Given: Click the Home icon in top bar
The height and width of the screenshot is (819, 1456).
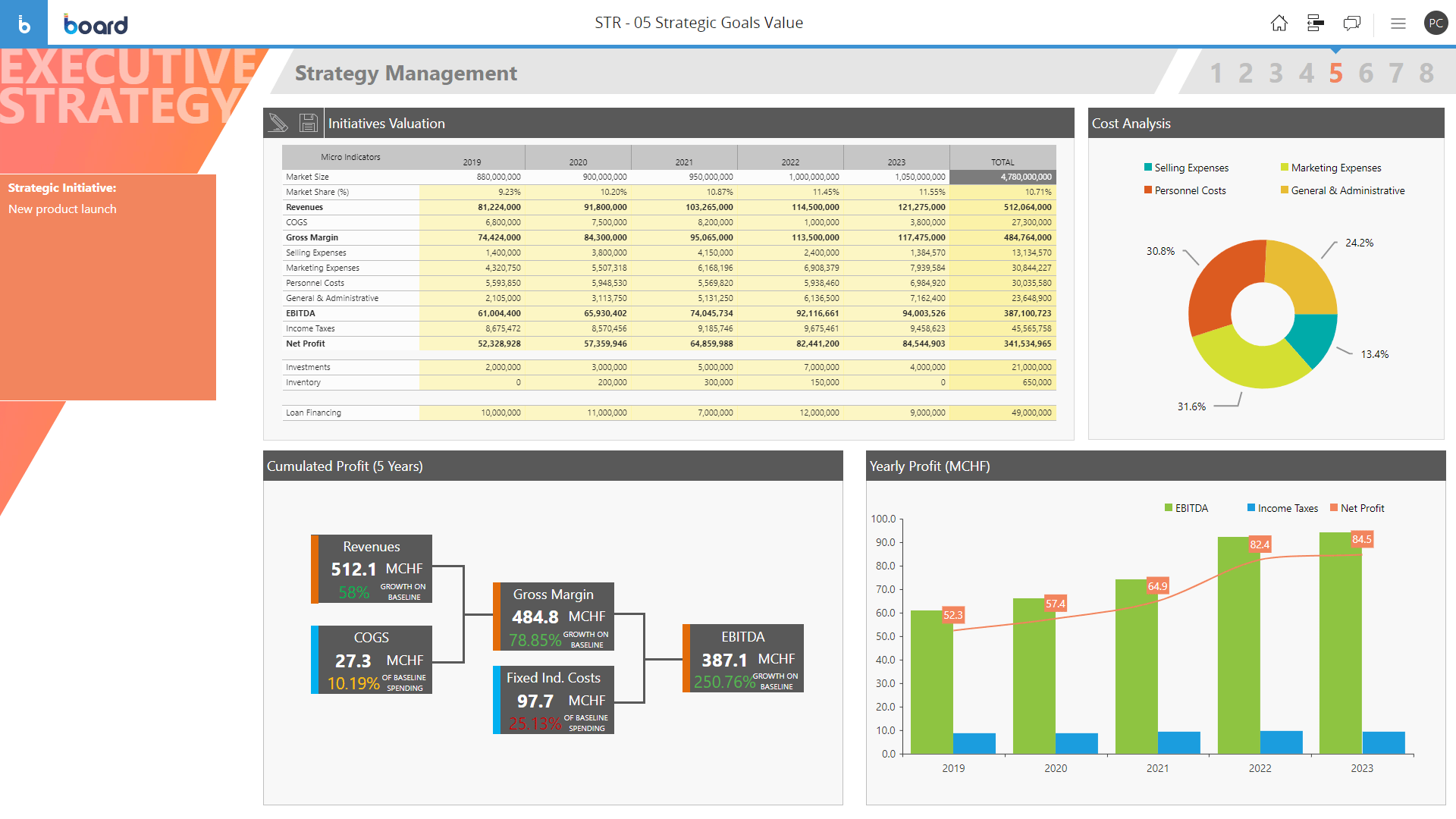Looking at the screenshot, I should coord(1279,24).
